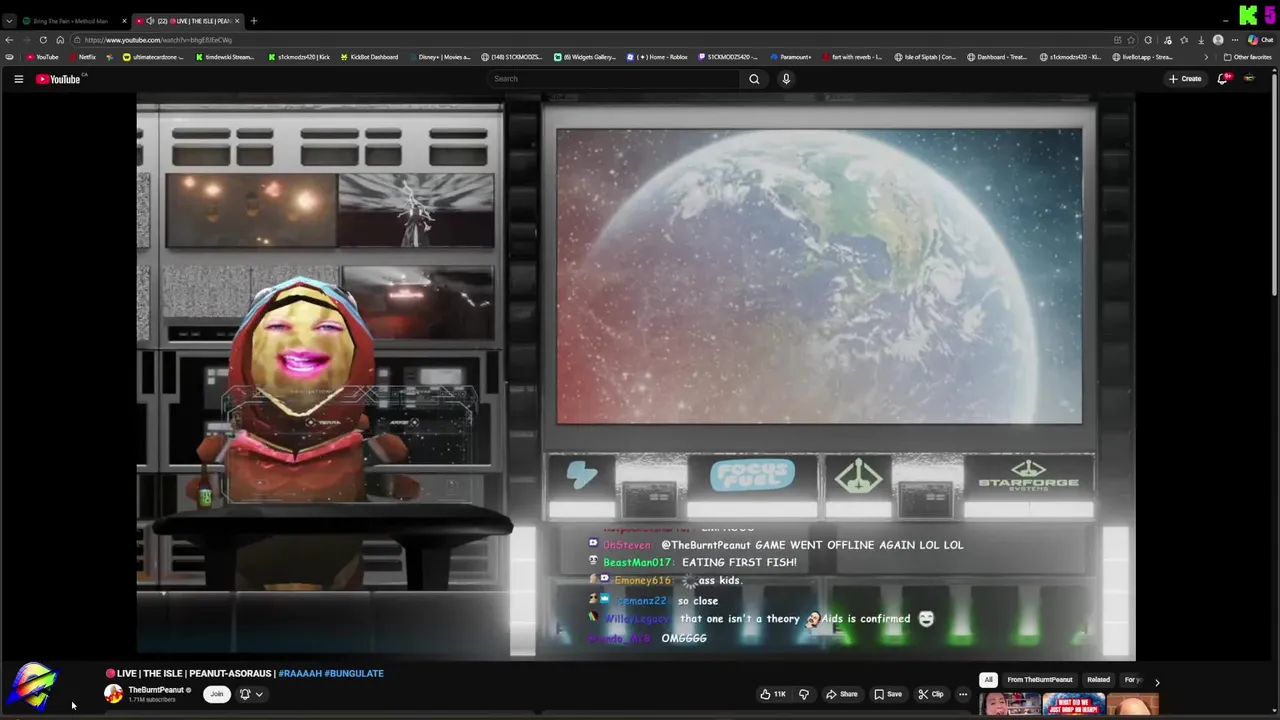Open Netflix bookmark

click(x=82, y=57)
